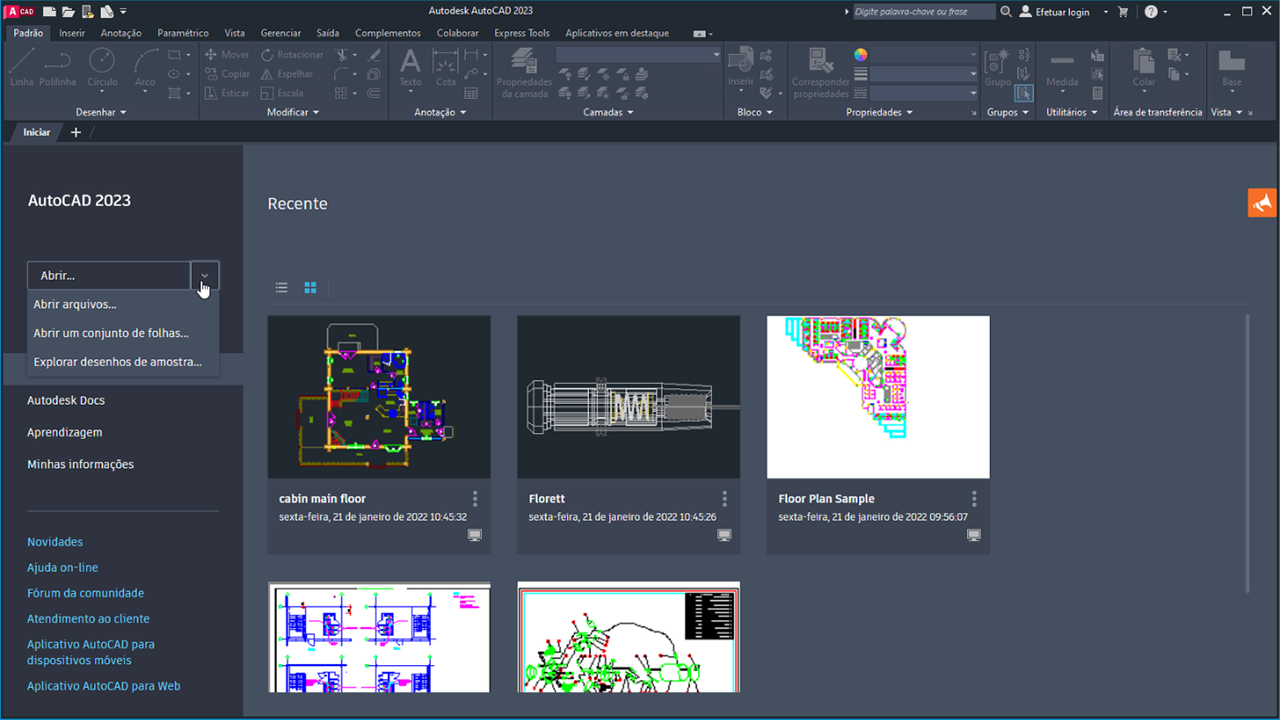Screen dimensions: 1280x720
Task: Select the Linha drawing tool
Action: (20, 70)
